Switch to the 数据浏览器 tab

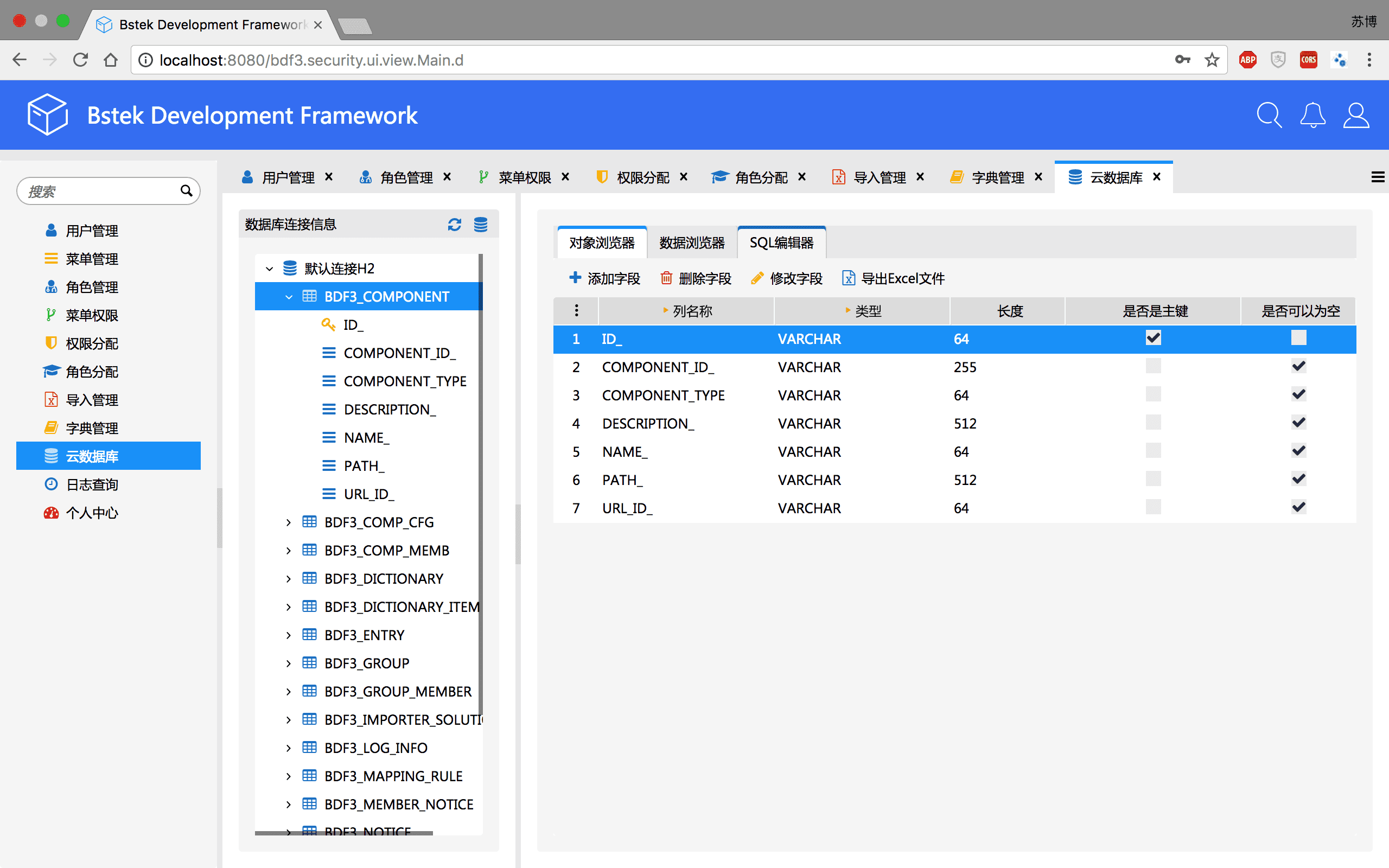(692, 243)
